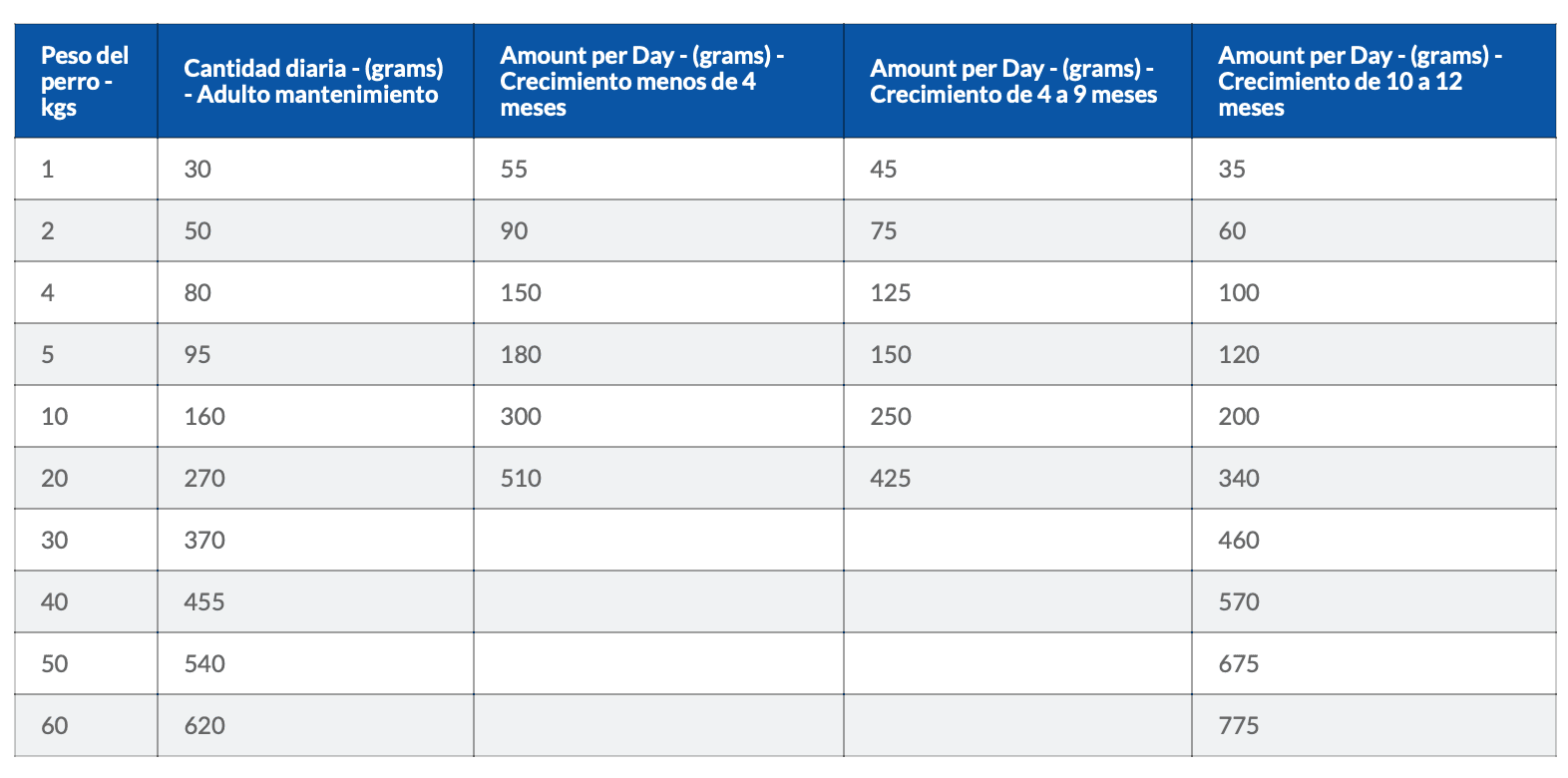Click the 'Peso del perro - kgs' header
1568x778 pixels.
(x=86, y=81)
